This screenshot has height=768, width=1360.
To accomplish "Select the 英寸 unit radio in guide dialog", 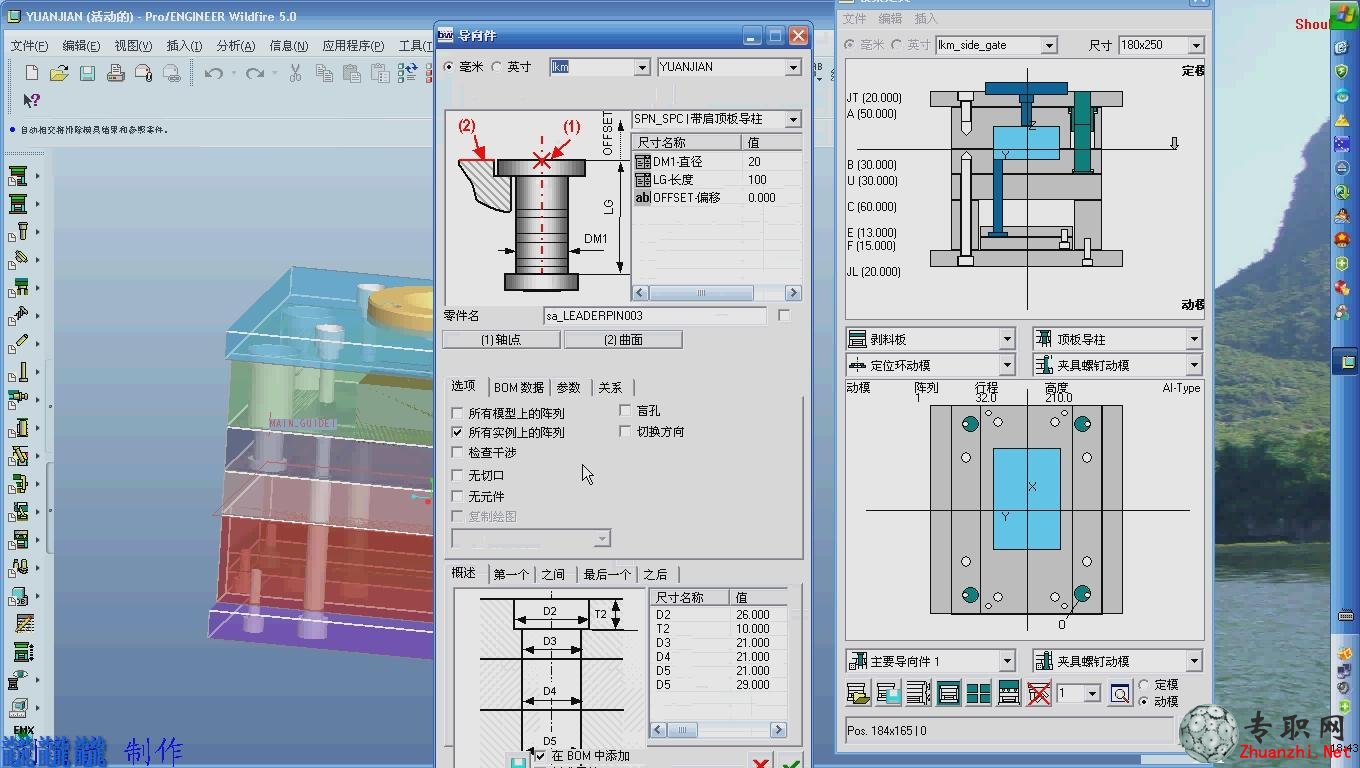I will (496, 67).
